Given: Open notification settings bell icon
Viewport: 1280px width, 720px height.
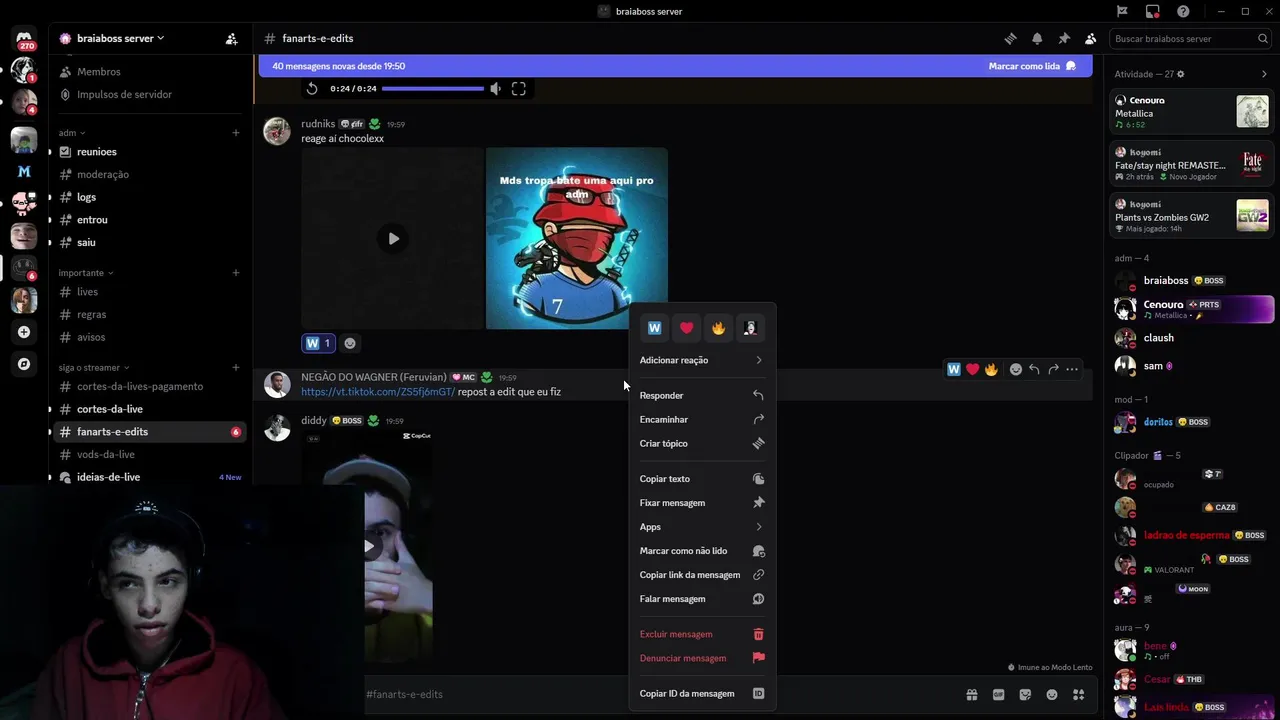Looking at the screenshot, I should click(x=1037, y=39).
